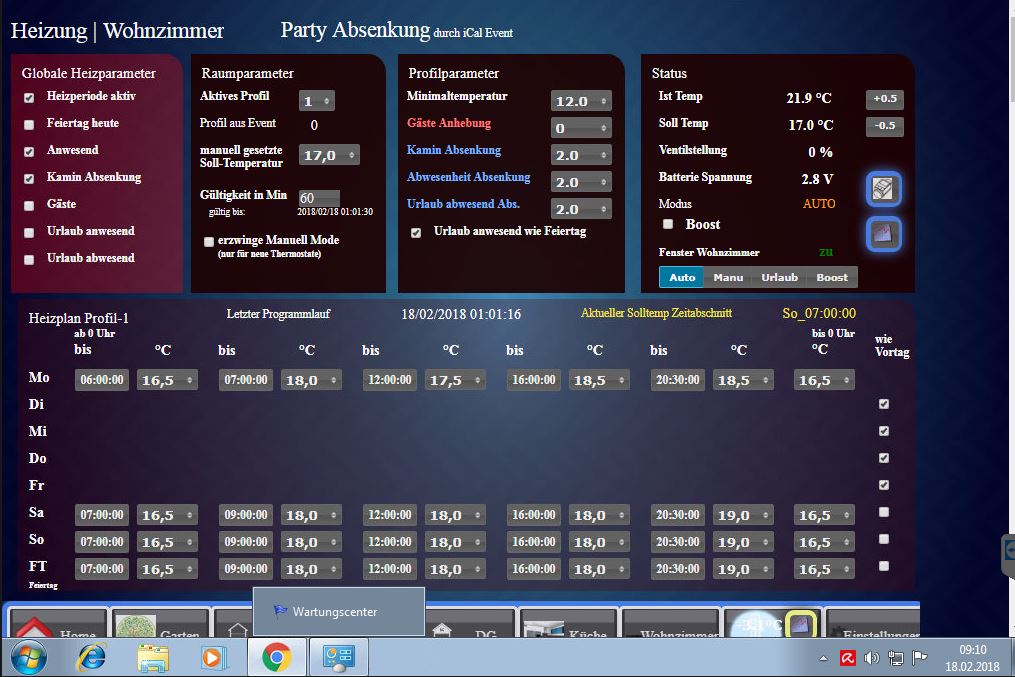Viewport: 1015px width, 677px height.
Task: Open manuell gesetzte Soll-Temperatur dropdown
Action: point(329,155)
